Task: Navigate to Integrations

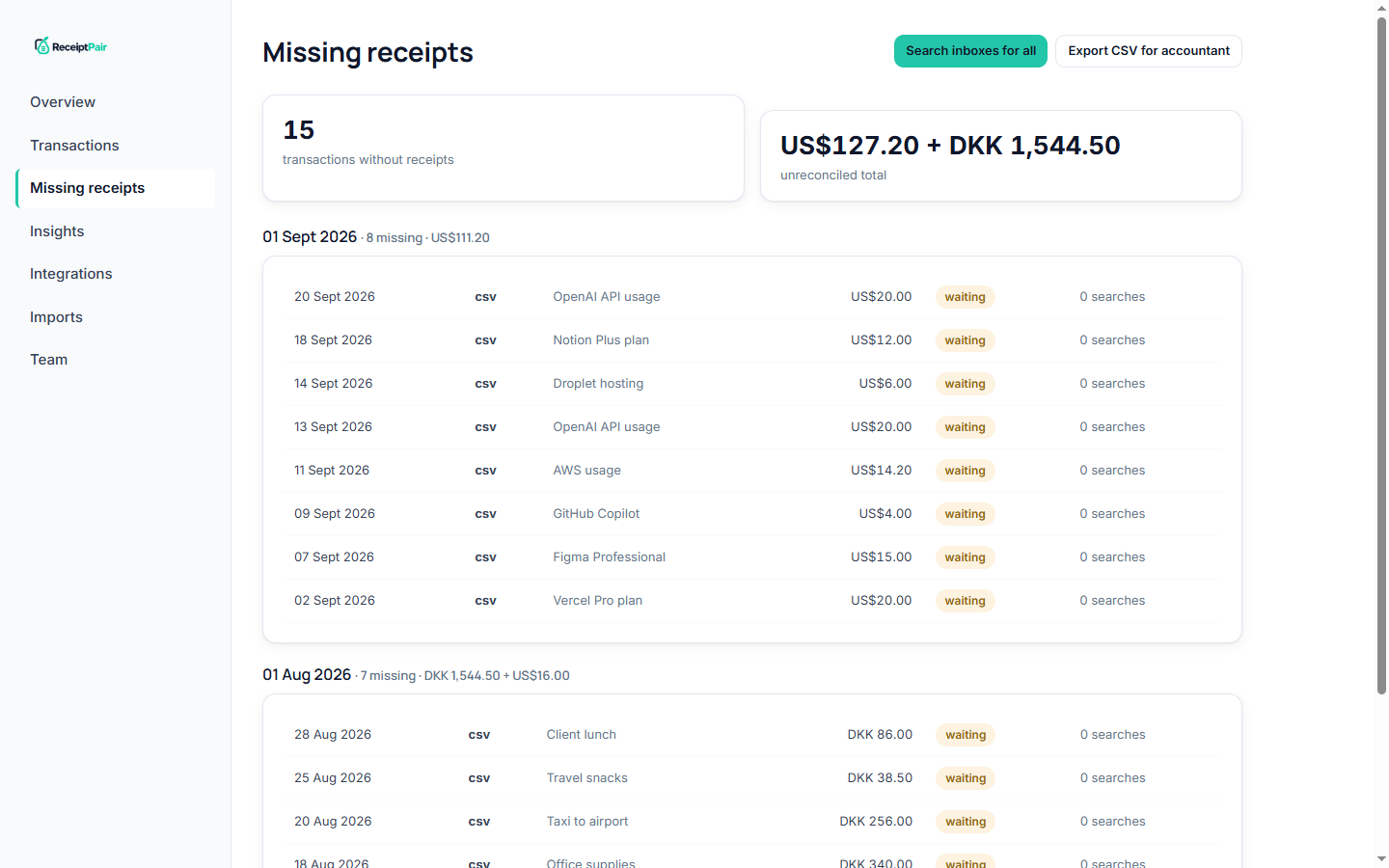Action: (x=116, y=274)
